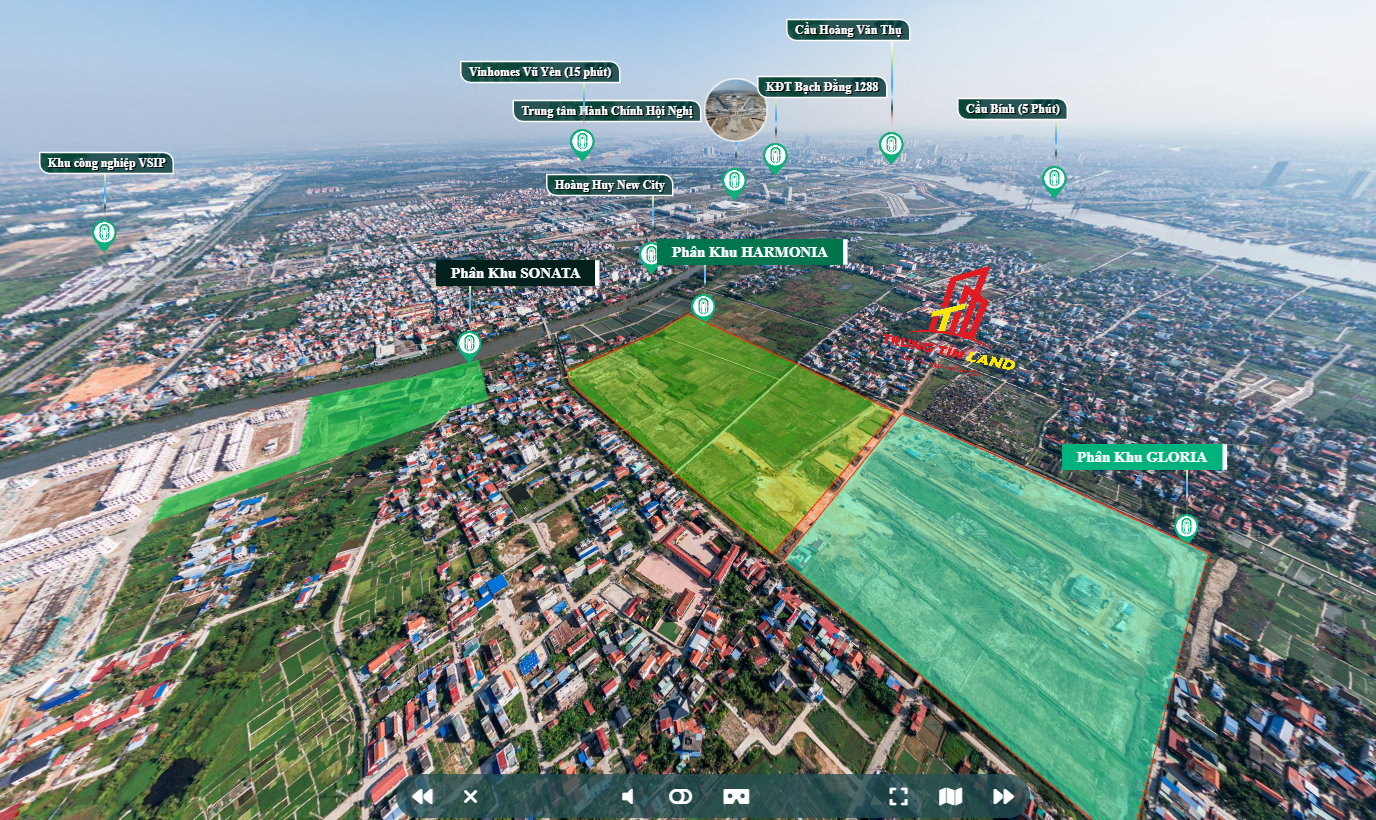Open the circular aerial photo thumbnail
The image size is (1376, 820).
(x=735, y=109)
